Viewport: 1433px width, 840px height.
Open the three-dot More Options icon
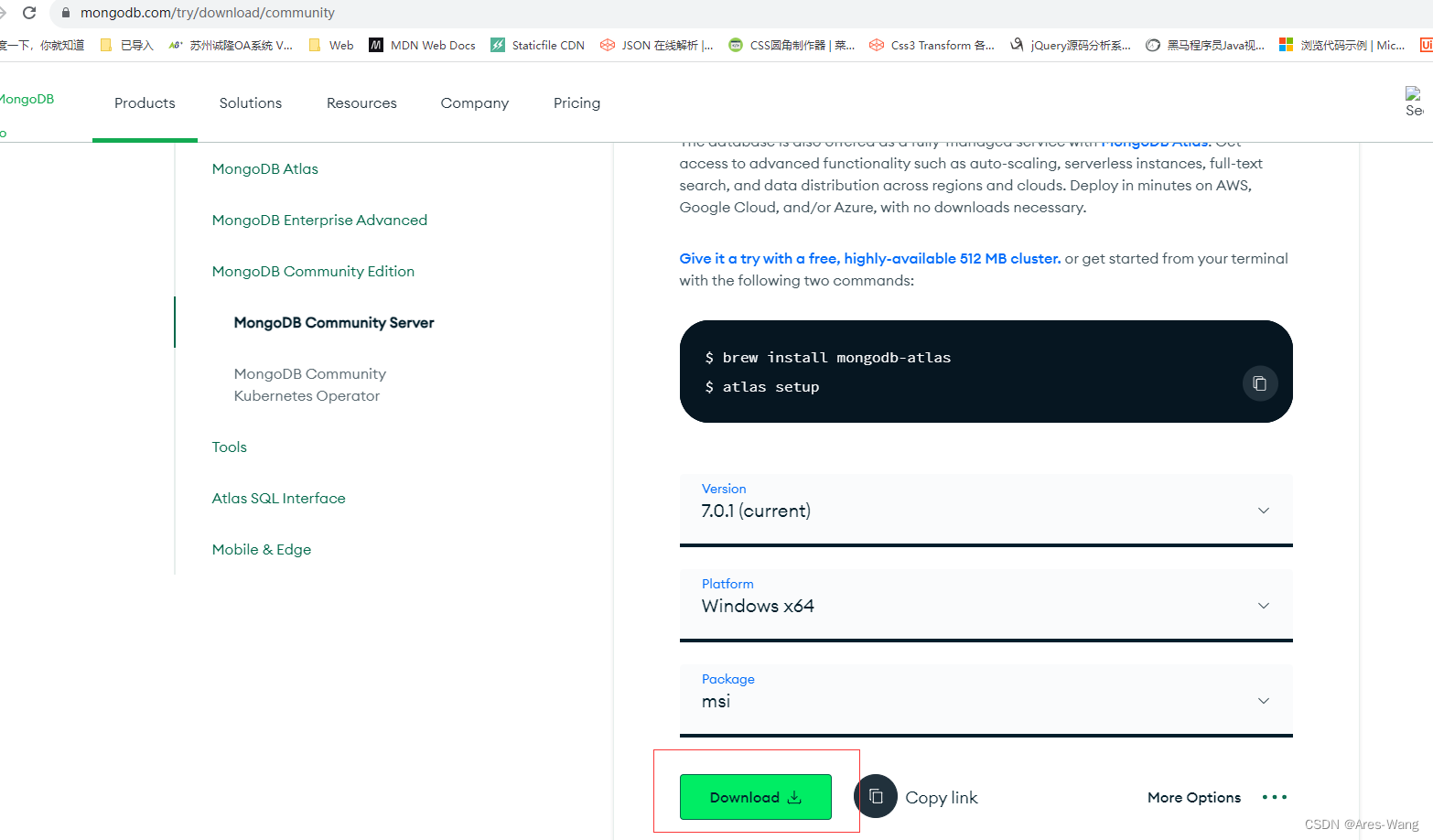coord(1275,797)
